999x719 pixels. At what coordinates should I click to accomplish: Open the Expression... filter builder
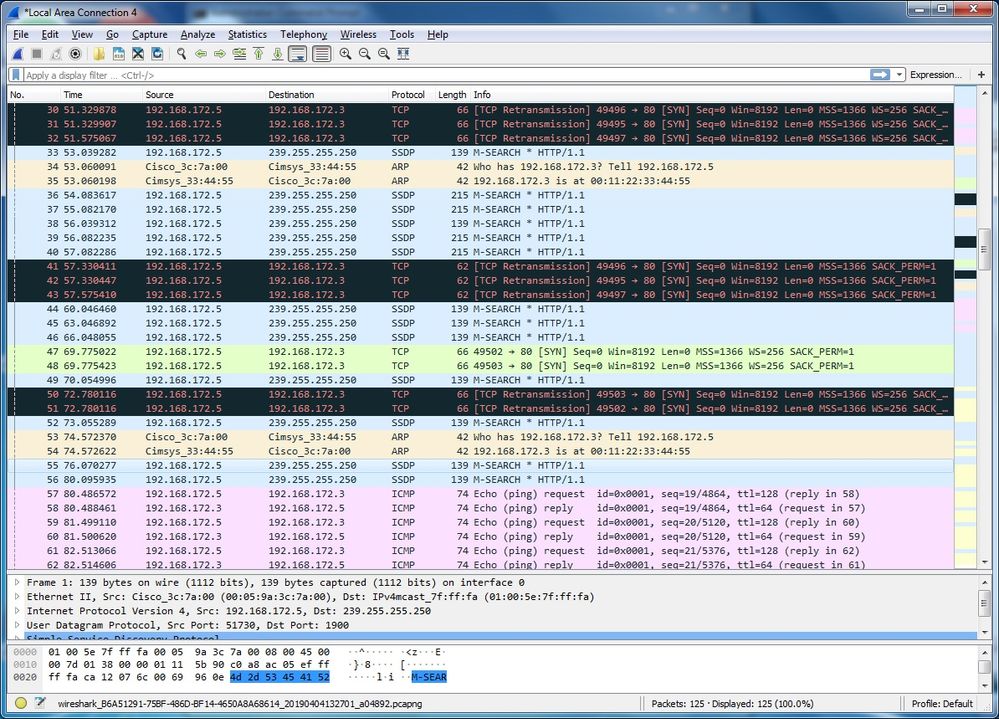[935, 75]
